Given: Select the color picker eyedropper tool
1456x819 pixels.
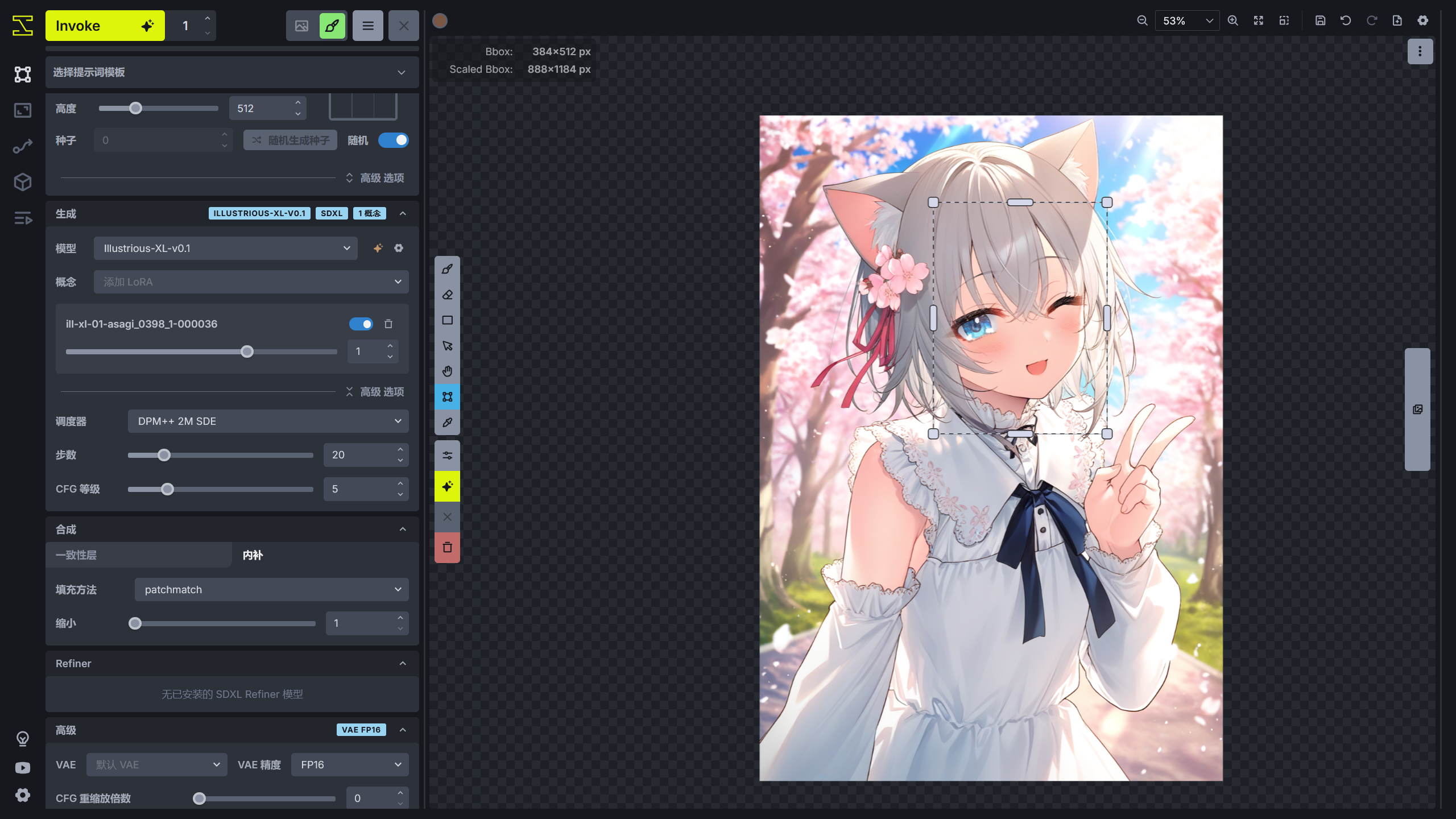Looking at the screenshot, I should pos(447,423).
